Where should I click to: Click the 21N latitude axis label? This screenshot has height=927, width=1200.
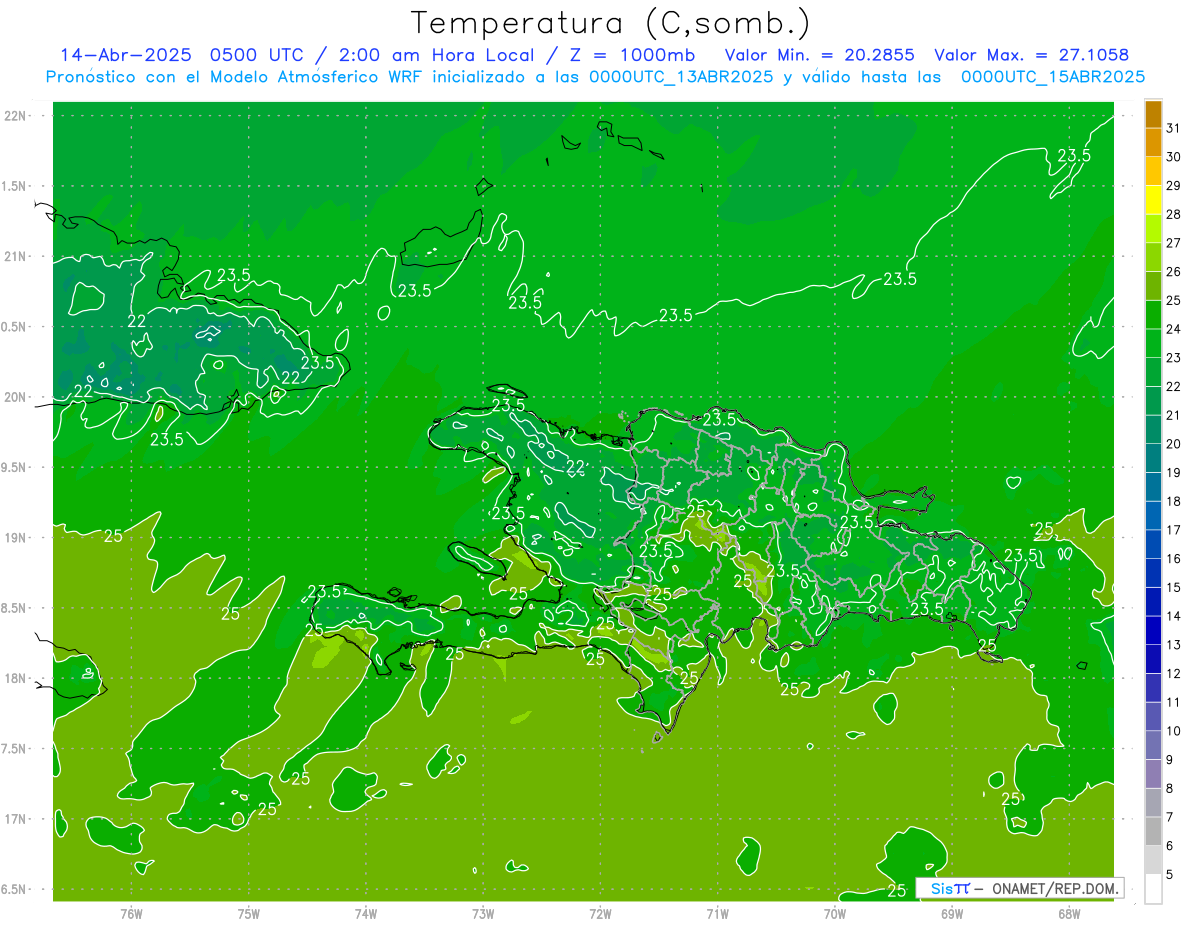click(15, 256)
